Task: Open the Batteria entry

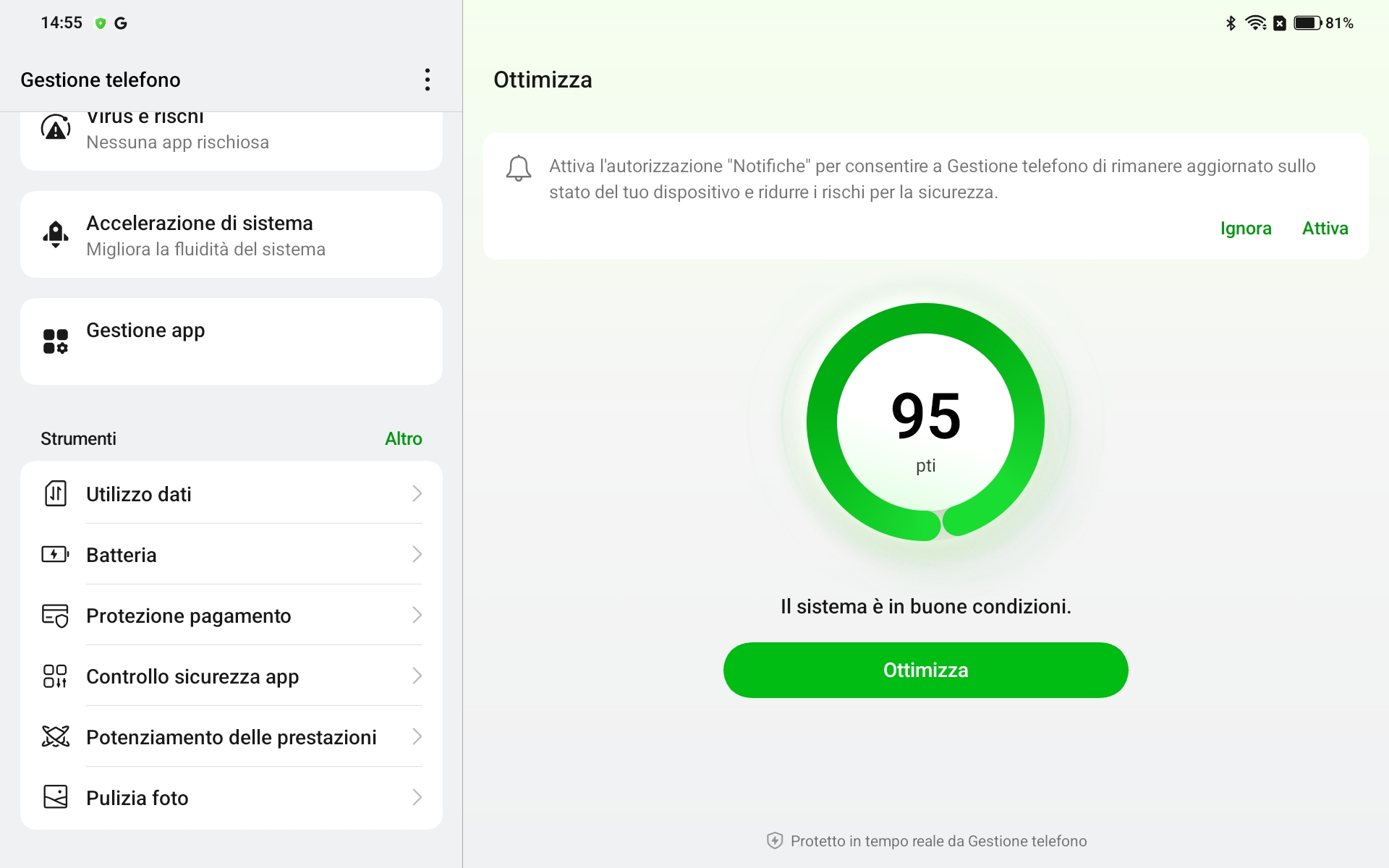Action: click(231, 554)
